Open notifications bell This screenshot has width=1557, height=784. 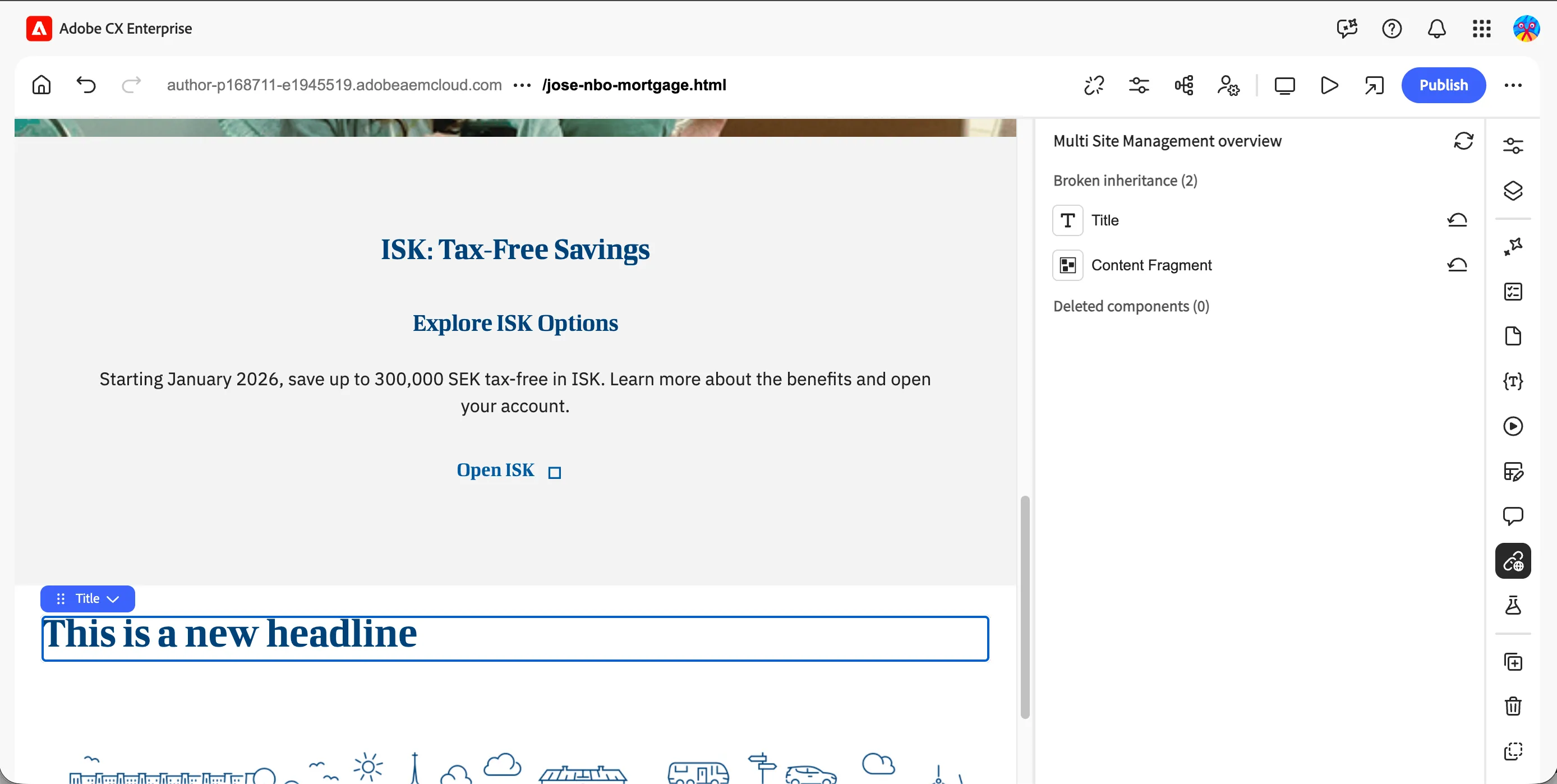click(x=1437, y=29)
